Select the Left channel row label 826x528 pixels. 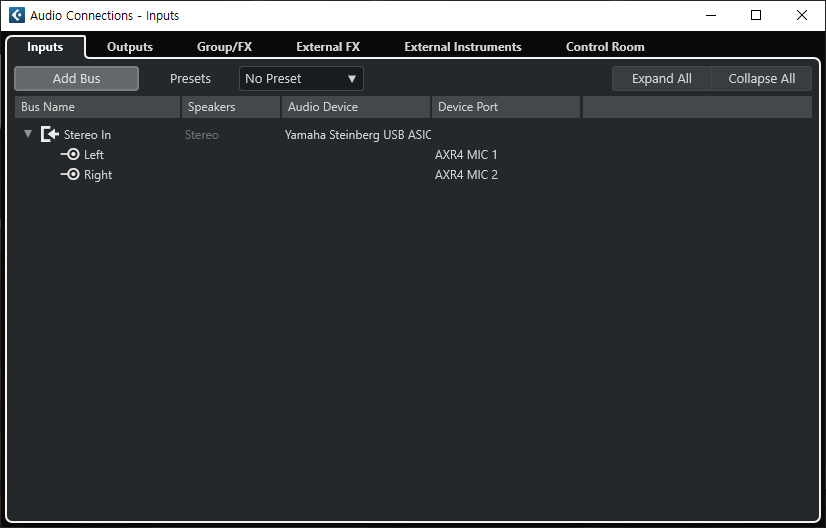94,155
